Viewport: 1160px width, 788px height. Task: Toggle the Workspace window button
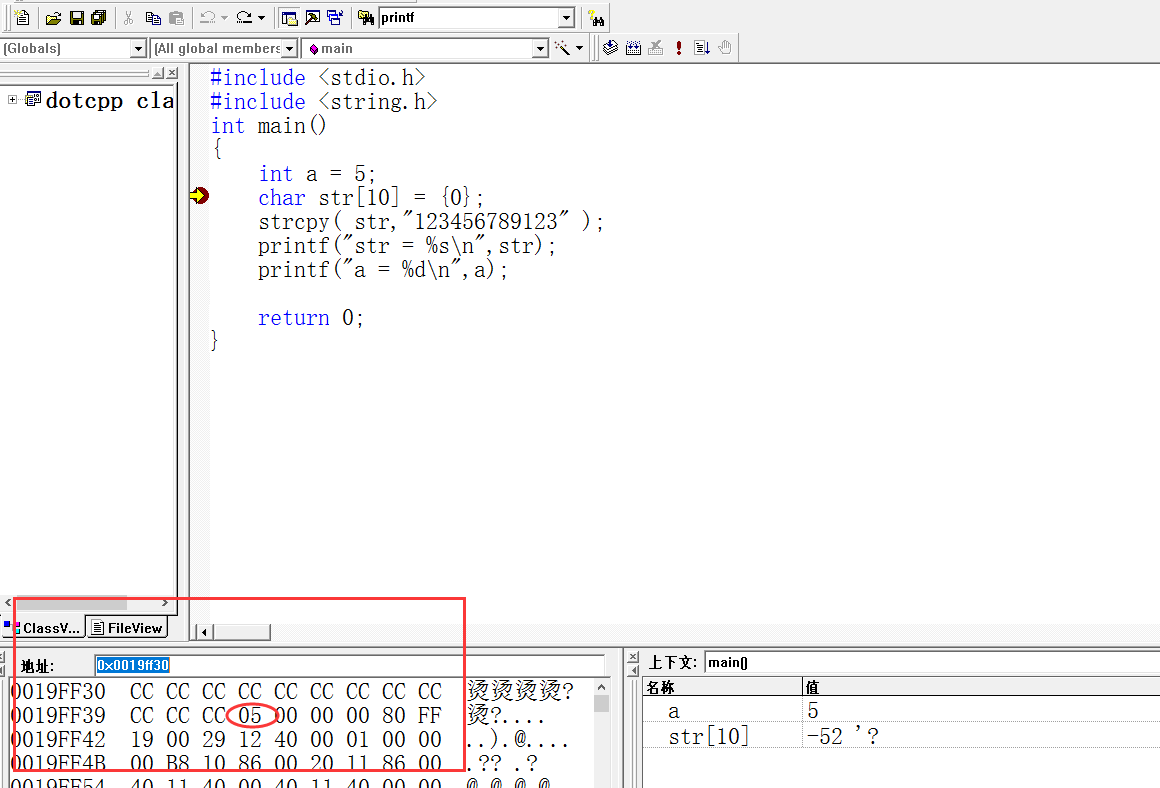point(289,17)
